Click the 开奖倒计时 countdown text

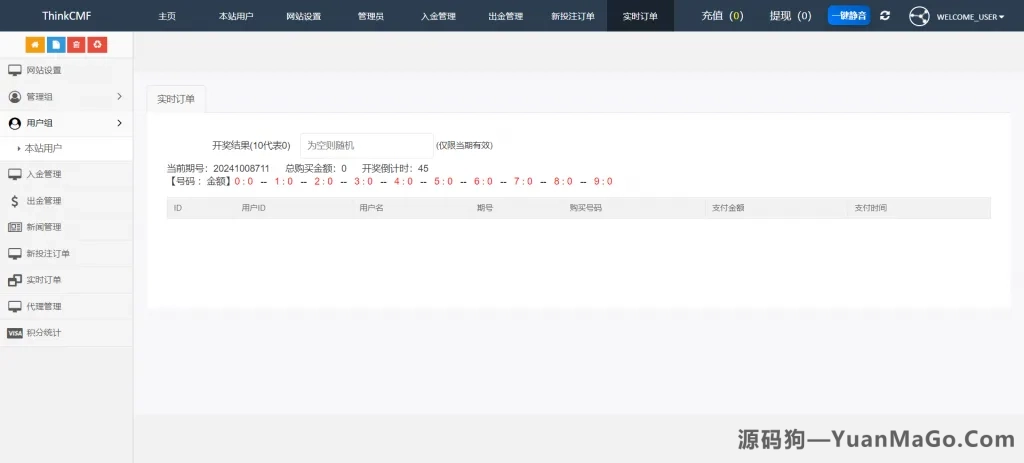tap(395, 168)
